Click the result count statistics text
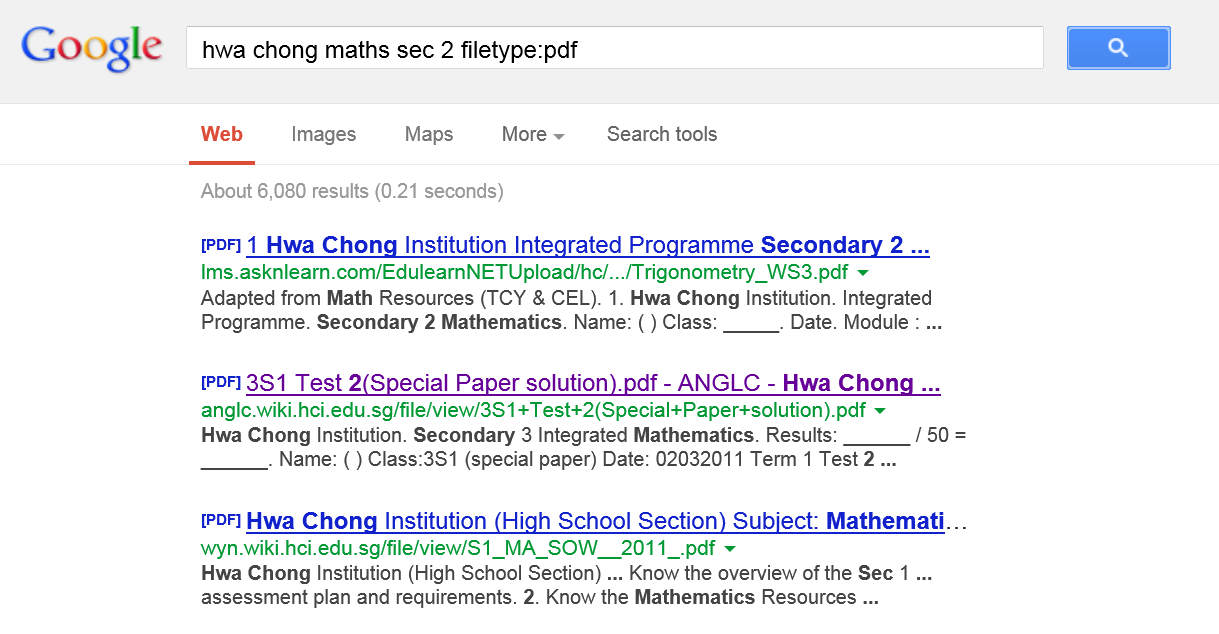1219x634 pixels. click(352, 191)
